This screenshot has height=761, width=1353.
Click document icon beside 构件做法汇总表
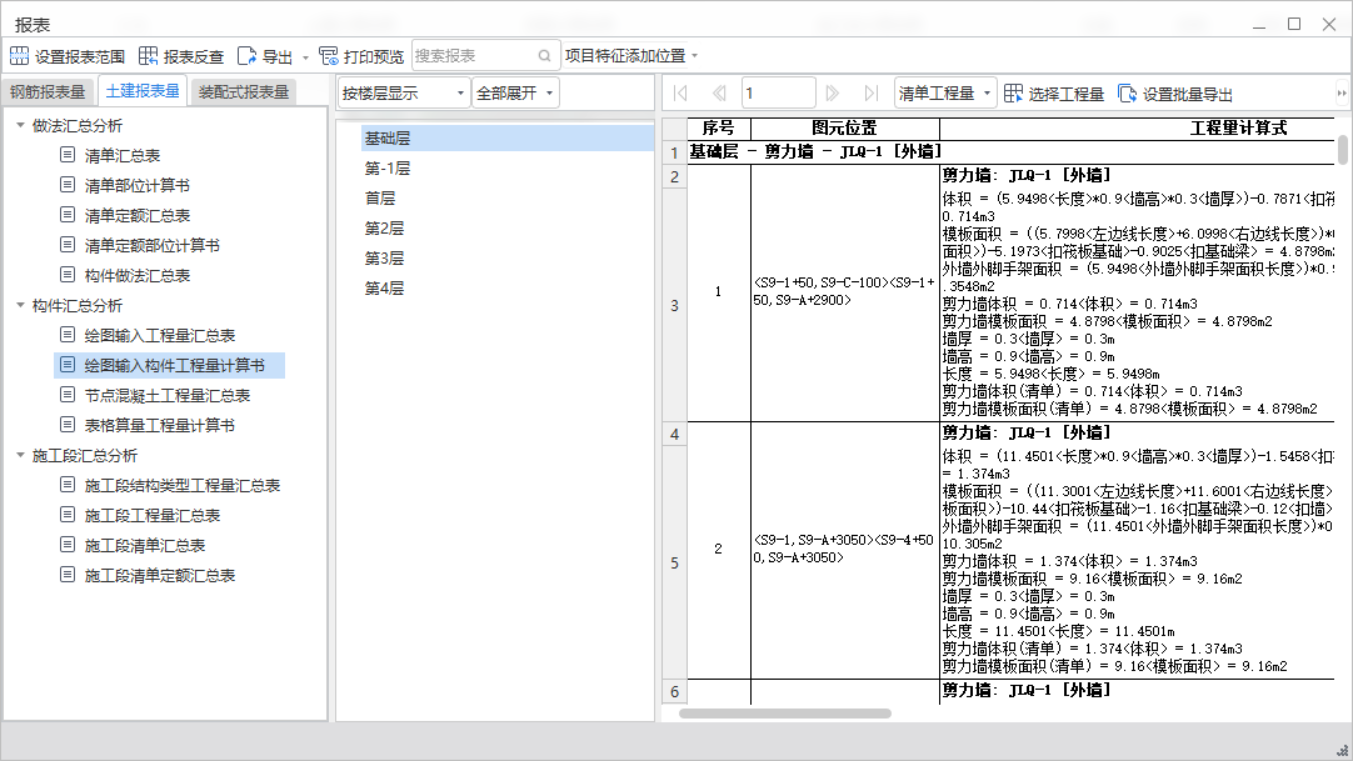tap(68, 275)
